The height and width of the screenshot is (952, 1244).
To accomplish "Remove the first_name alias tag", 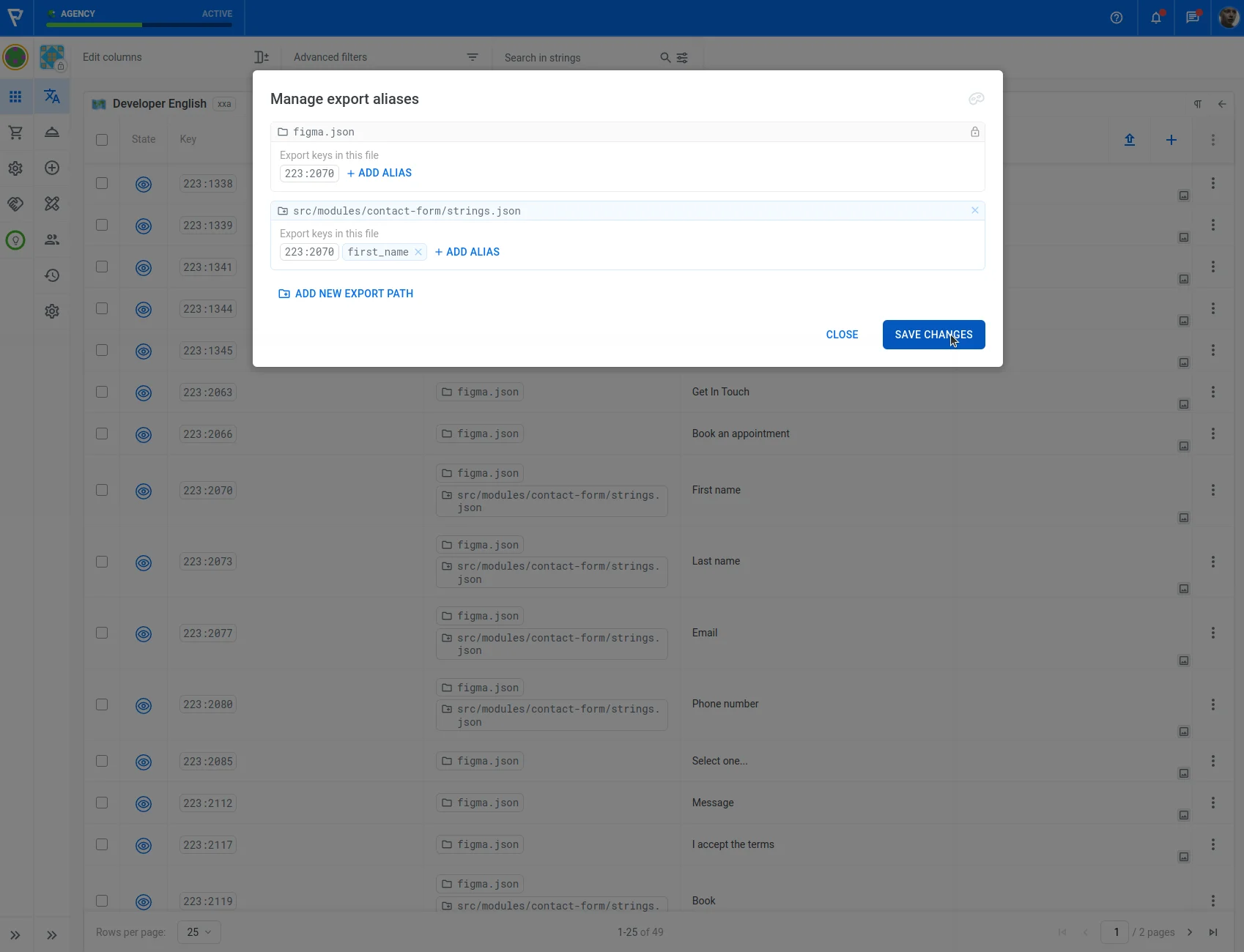I will pyautogui.click(x=418, y=252).
